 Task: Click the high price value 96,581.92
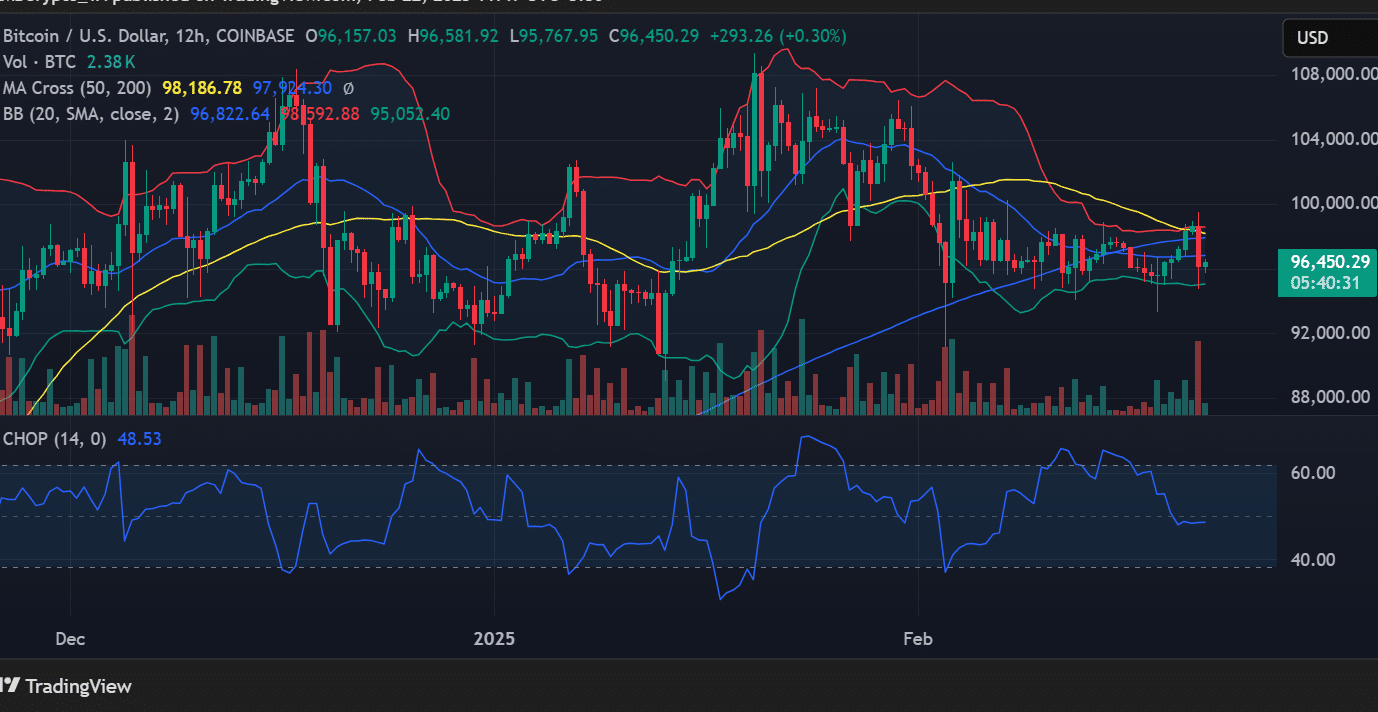pyautogui.click(x=459, y=36)
